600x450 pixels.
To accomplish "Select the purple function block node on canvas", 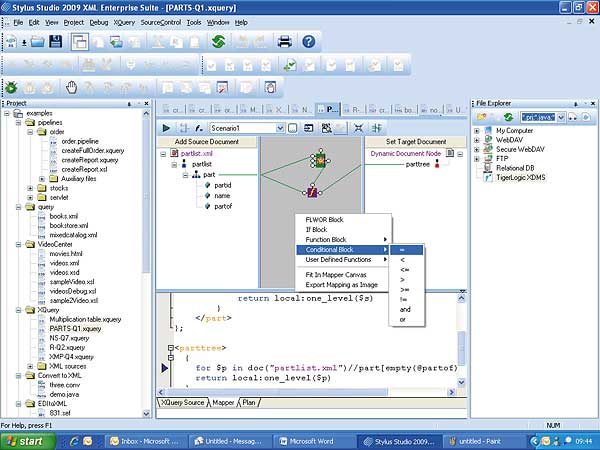I will tap(312, 191).
